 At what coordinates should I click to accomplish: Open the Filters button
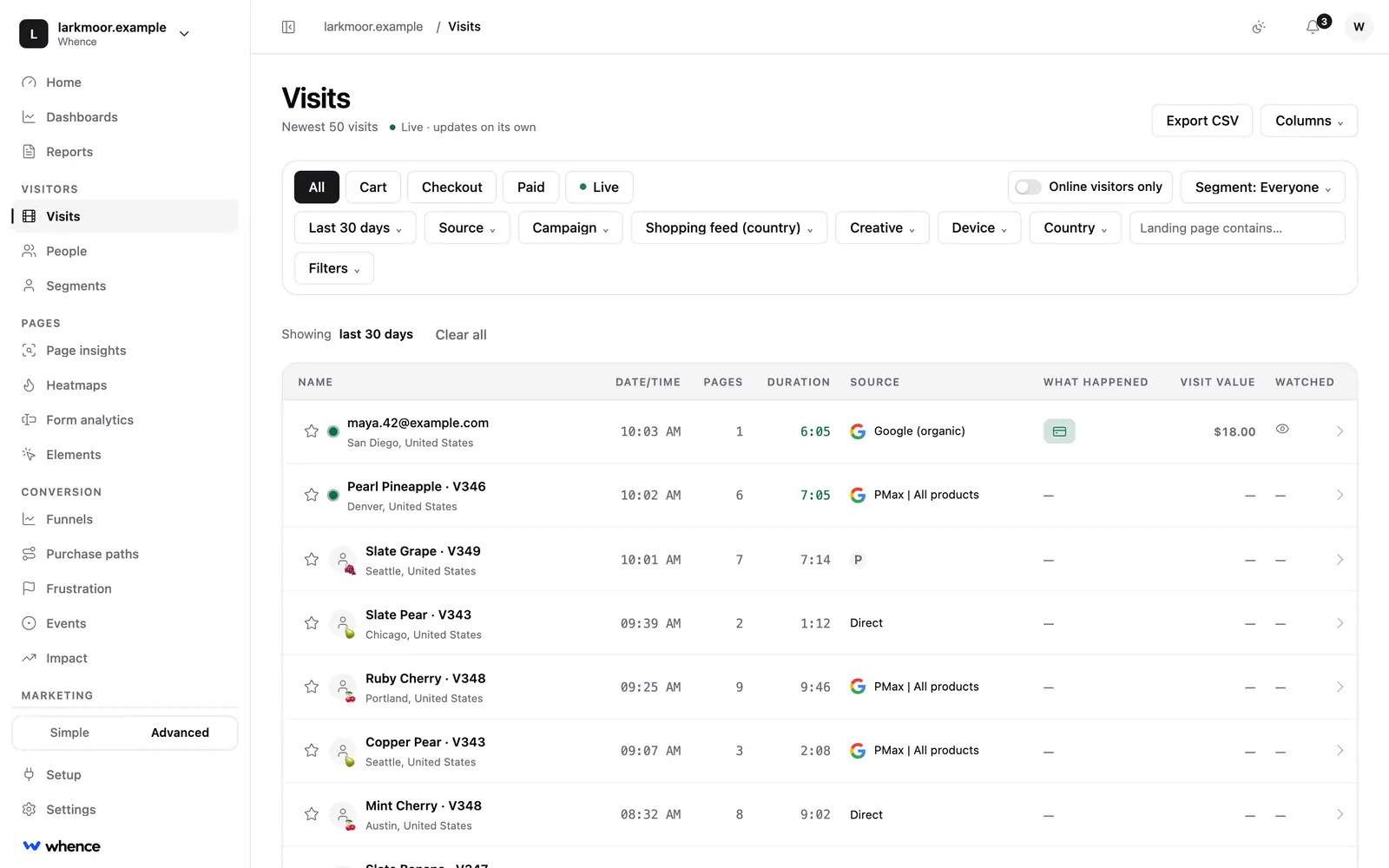[x=334, y=268]
